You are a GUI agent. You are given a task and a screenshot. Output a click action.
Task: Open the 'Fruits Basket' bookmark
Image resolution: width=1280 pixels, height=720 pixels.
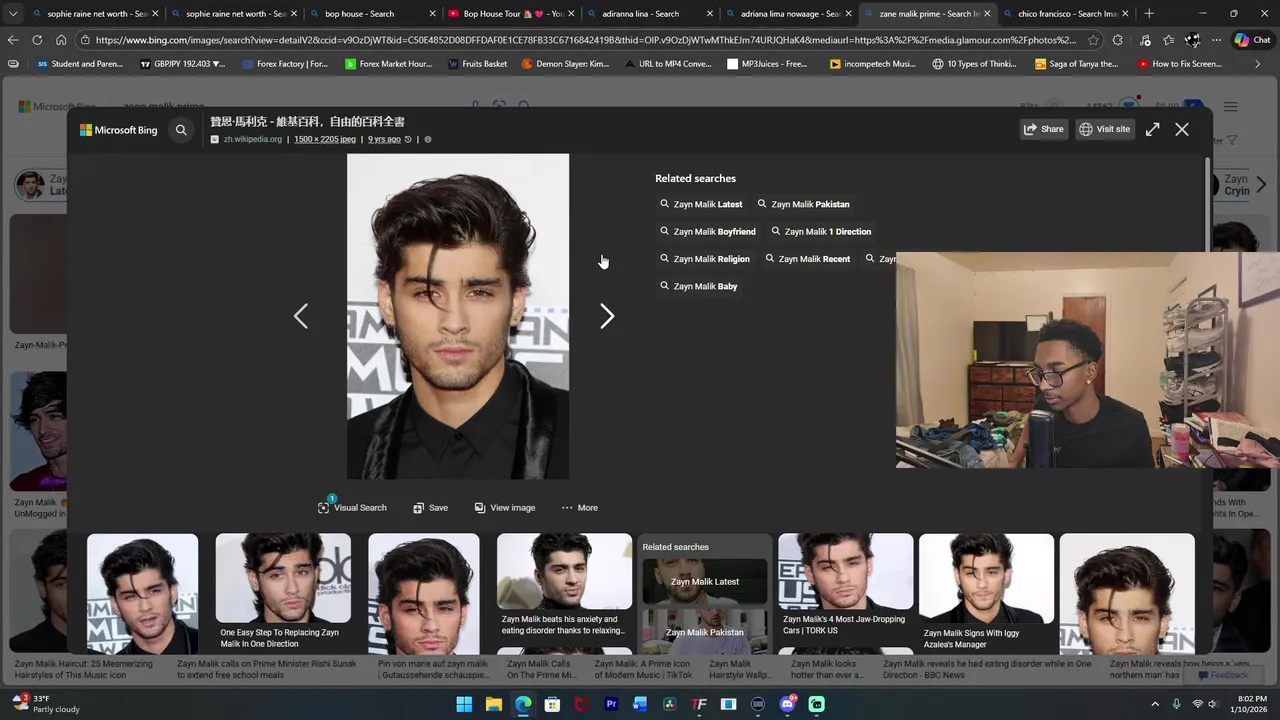click(x=478, y=64)
